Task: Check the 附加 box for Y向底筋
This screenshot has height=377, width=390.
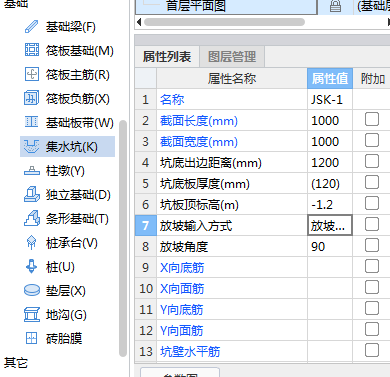Action: tap(372, 308)
